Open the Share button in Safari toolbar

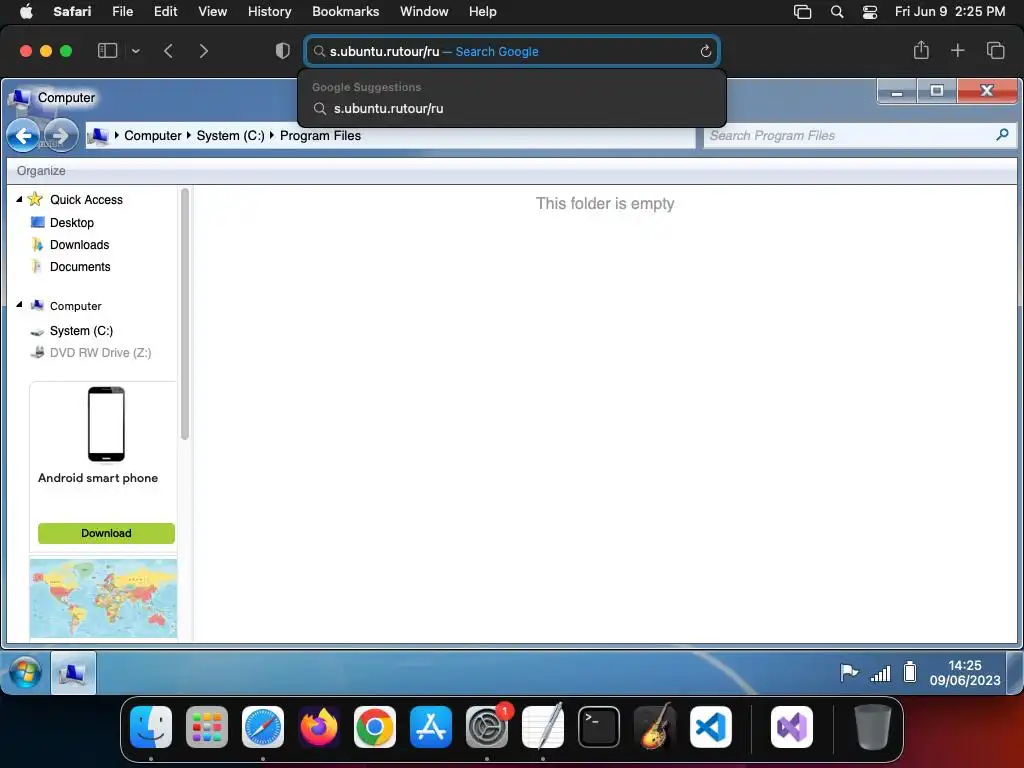921,50
